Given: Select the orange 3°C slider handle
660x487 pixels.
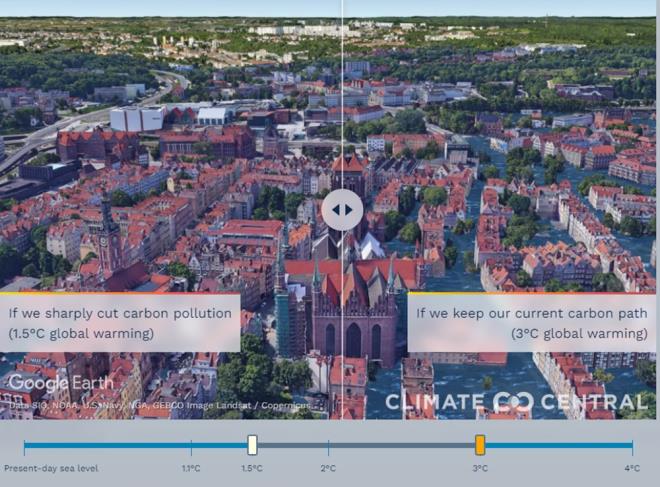Looking at the screenshot, I should 480,445.
